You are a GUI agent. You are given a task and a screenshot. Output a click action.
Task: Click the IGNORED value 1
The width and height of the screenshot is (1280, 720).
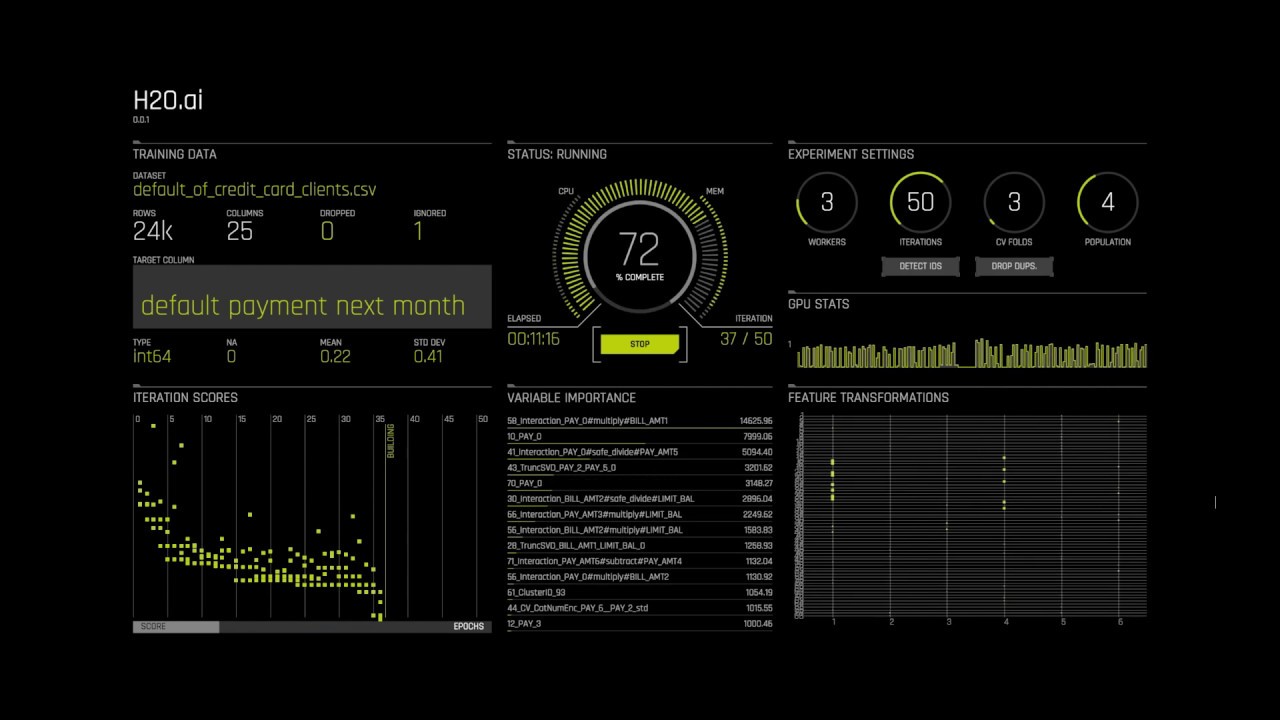click(x=418, y=231)
